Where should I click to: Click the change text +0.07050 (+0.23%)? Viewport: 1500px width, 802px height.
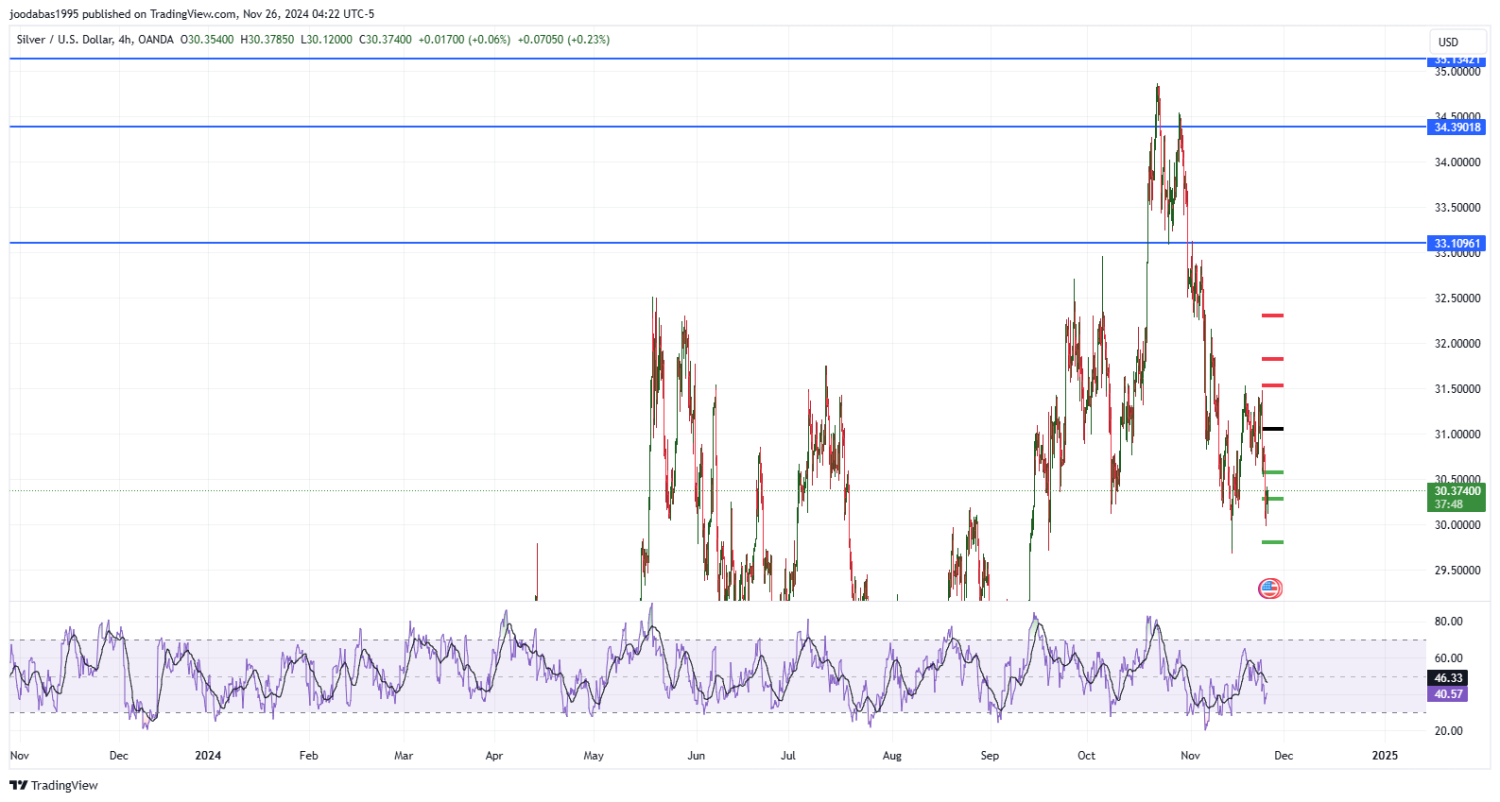(x=564, y=39)
